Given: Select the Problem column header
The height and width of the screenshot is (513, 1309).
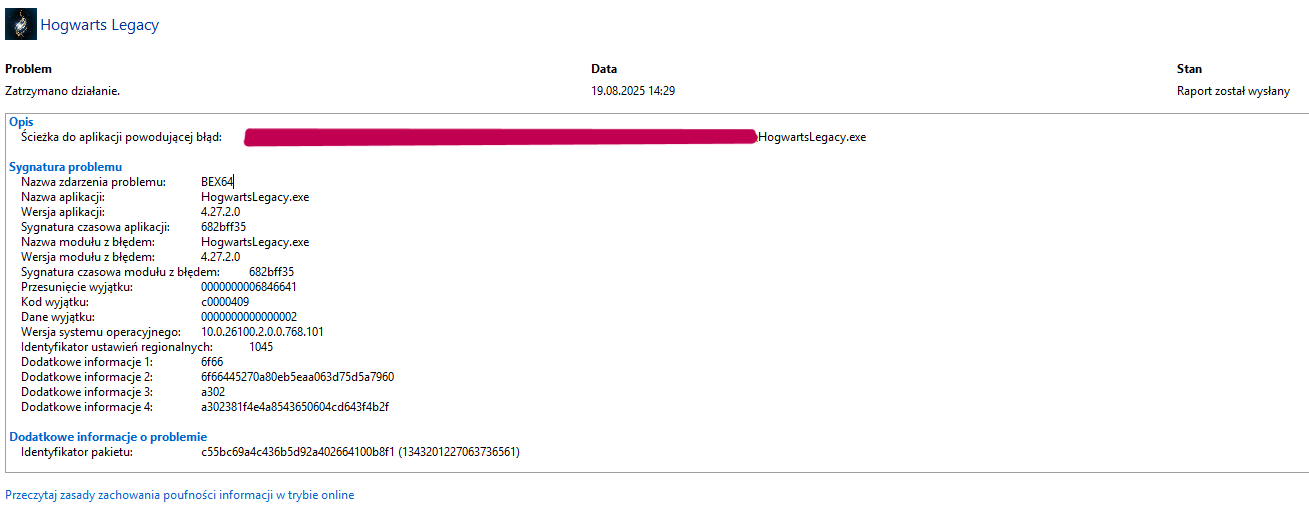Looking at the screenshot, I should click(x=28, y=69).
